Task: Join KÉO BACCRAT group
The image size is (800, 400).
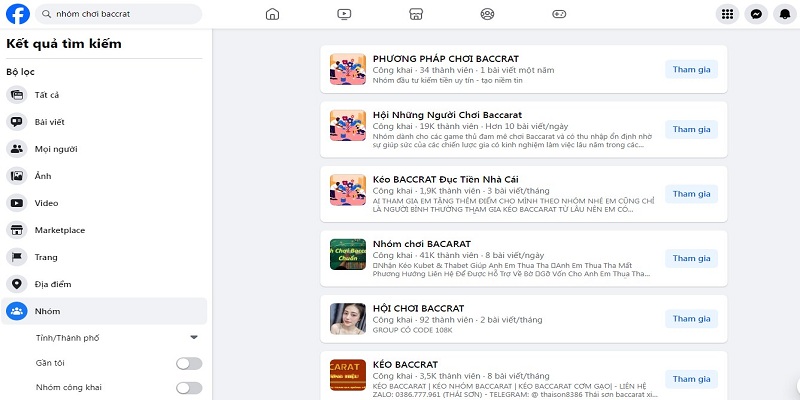Action: tap(691, 379)
